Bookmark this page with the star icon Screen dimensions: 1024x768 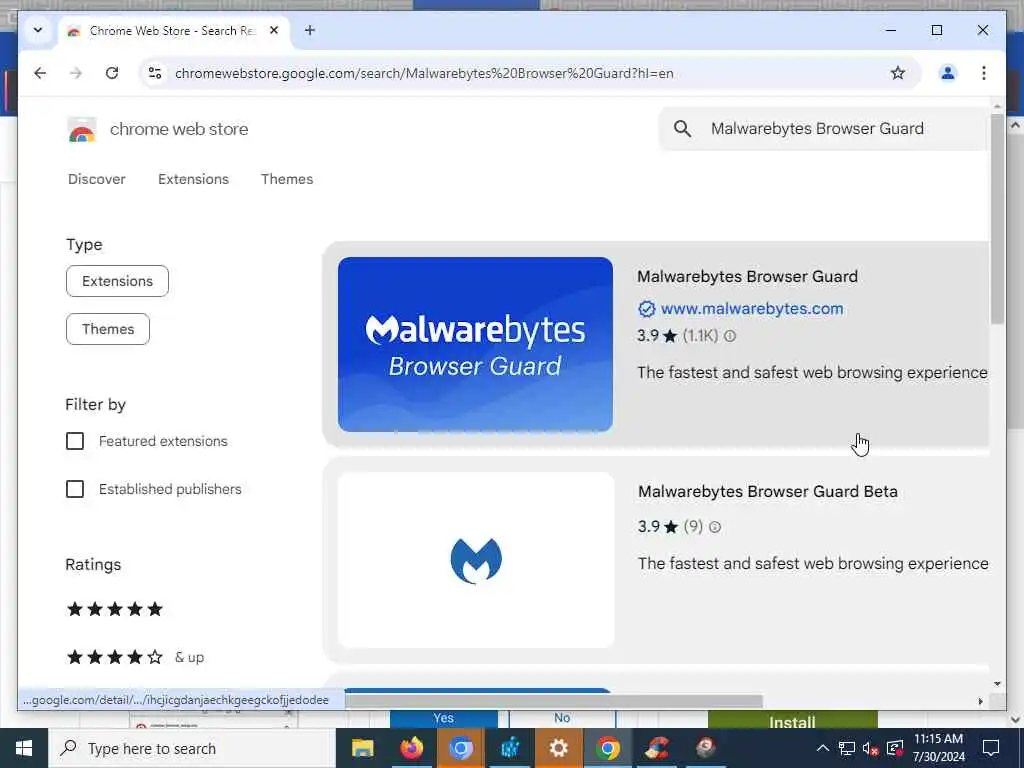pos(898,73)
